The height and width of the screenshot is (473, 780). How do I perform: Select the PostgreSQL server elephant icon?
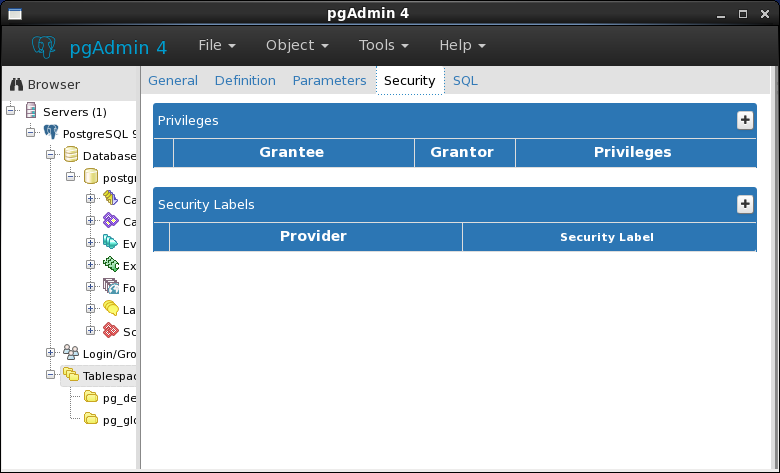pyautogui.click(x=51, y=133)
